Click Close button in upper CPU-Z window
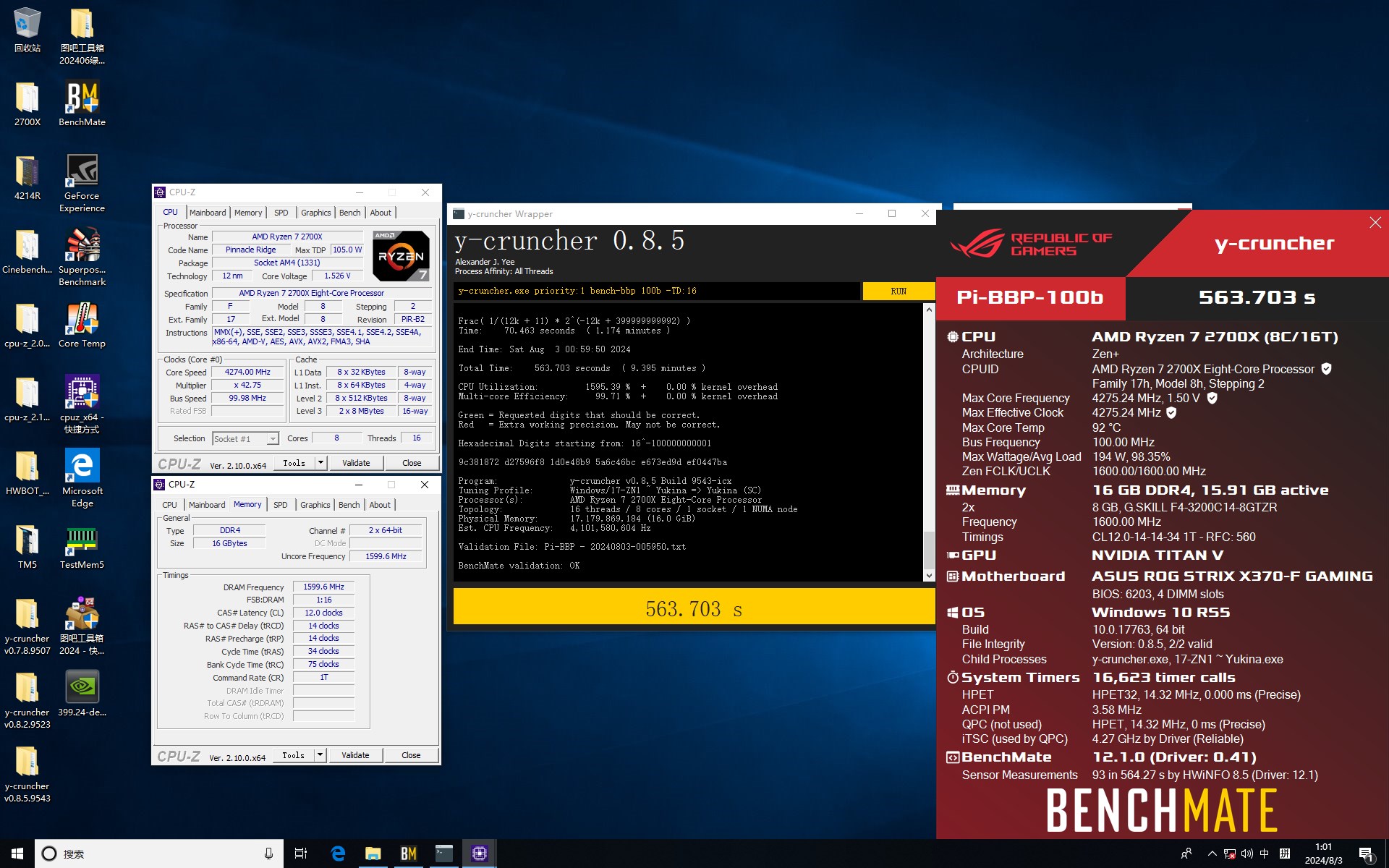The width and height of the screenshot is (1389, 868). pyautogui.click(x=412, y=463)
